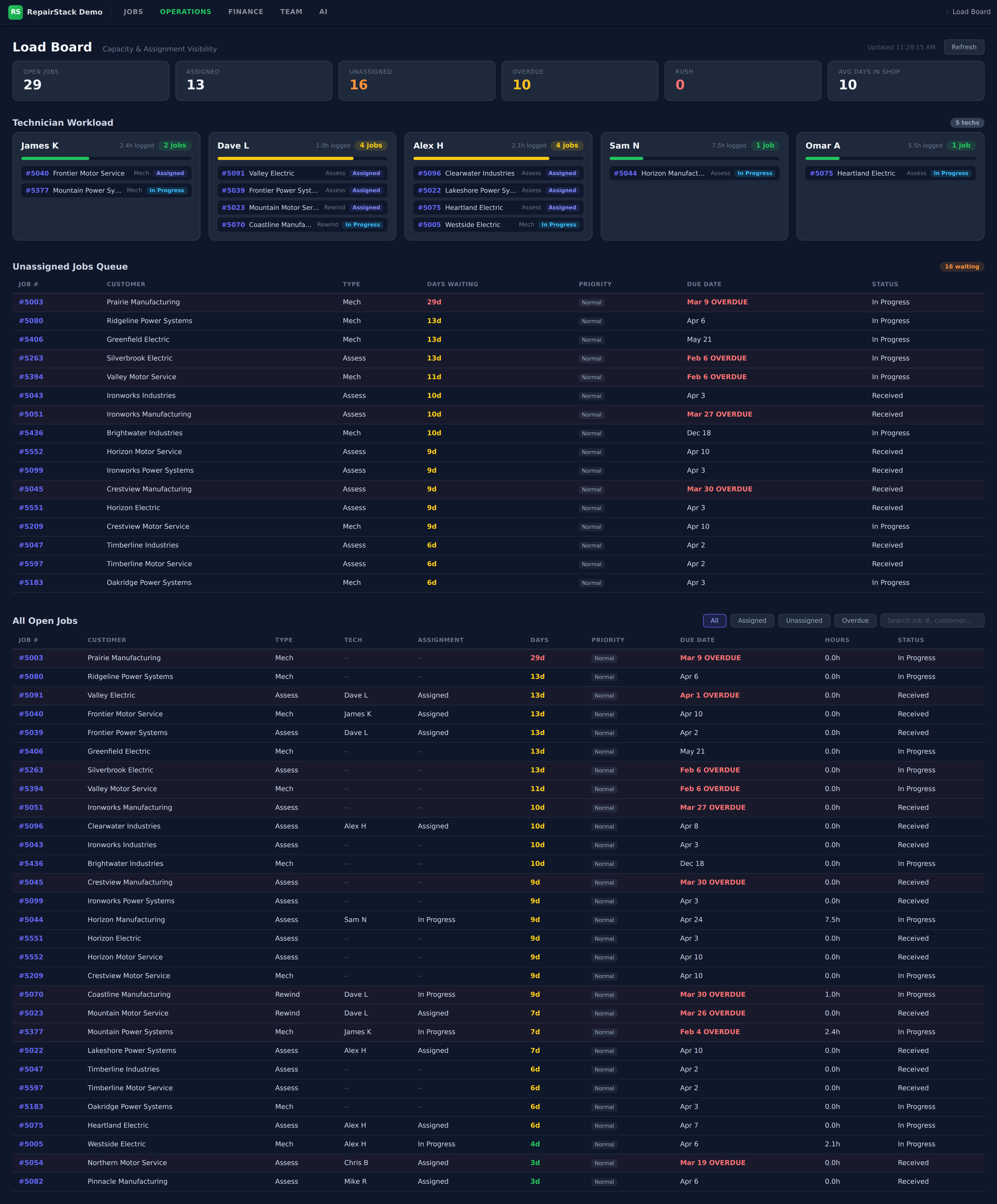
Task: Open job #5082 Pinnacle Manufacturing
Action: pyautogui.click(x=31, y=1182)
